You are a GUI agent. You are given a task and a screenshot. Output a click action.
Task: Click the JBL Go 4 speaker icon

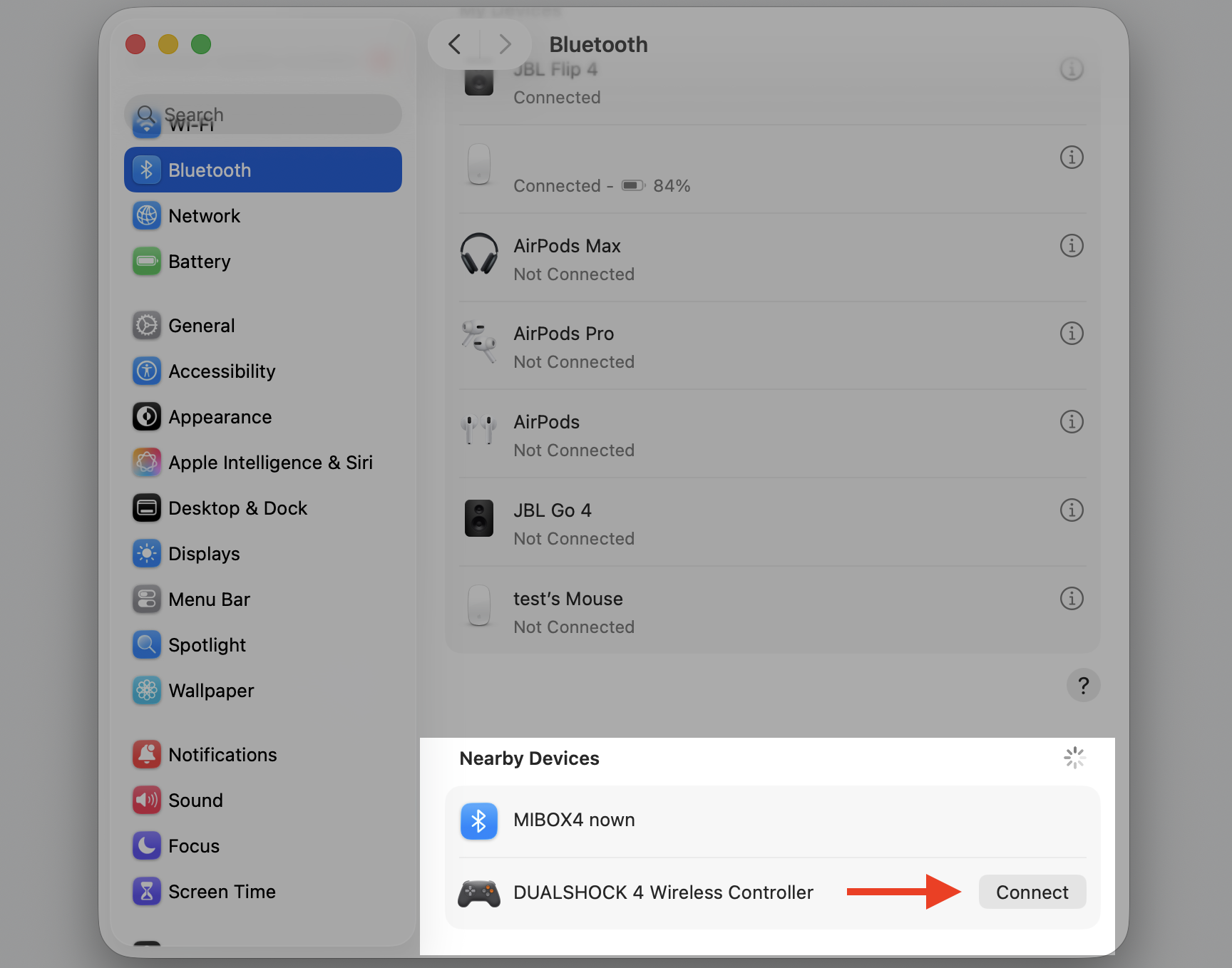479,518
